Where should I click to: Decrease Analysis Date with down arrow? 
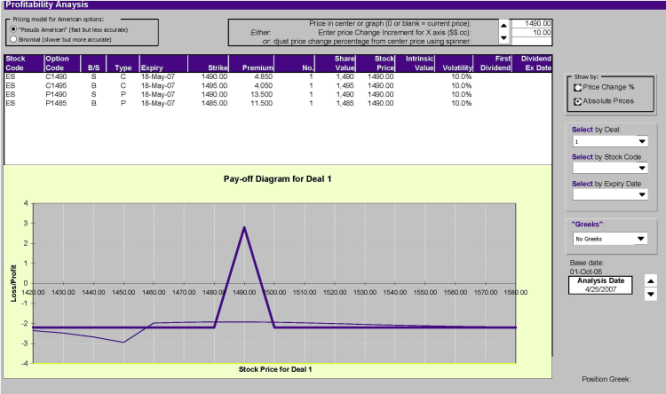(650, 294)
